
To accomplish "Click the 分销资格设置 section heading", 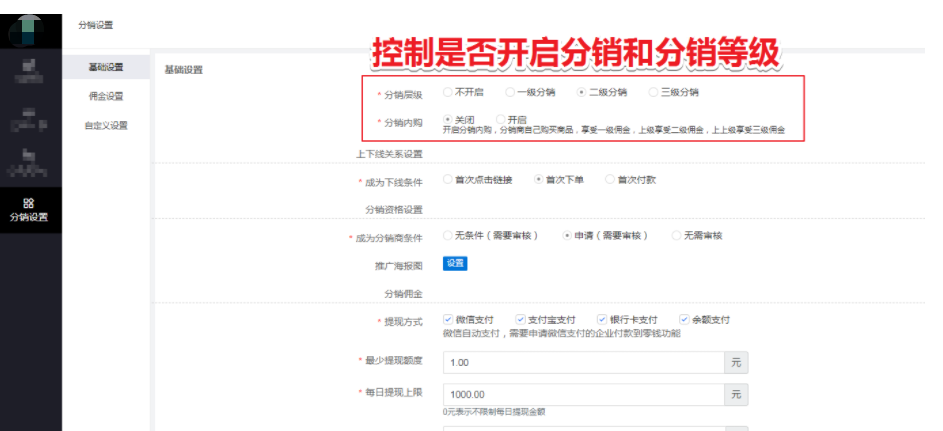I will point(394,210).
